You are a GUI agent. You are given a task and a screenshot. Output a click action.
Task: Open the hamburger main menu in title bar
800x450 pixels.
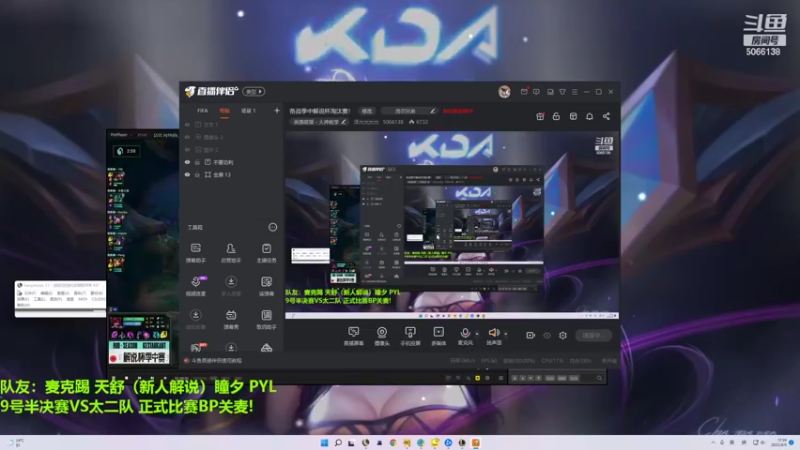(574, 92)
